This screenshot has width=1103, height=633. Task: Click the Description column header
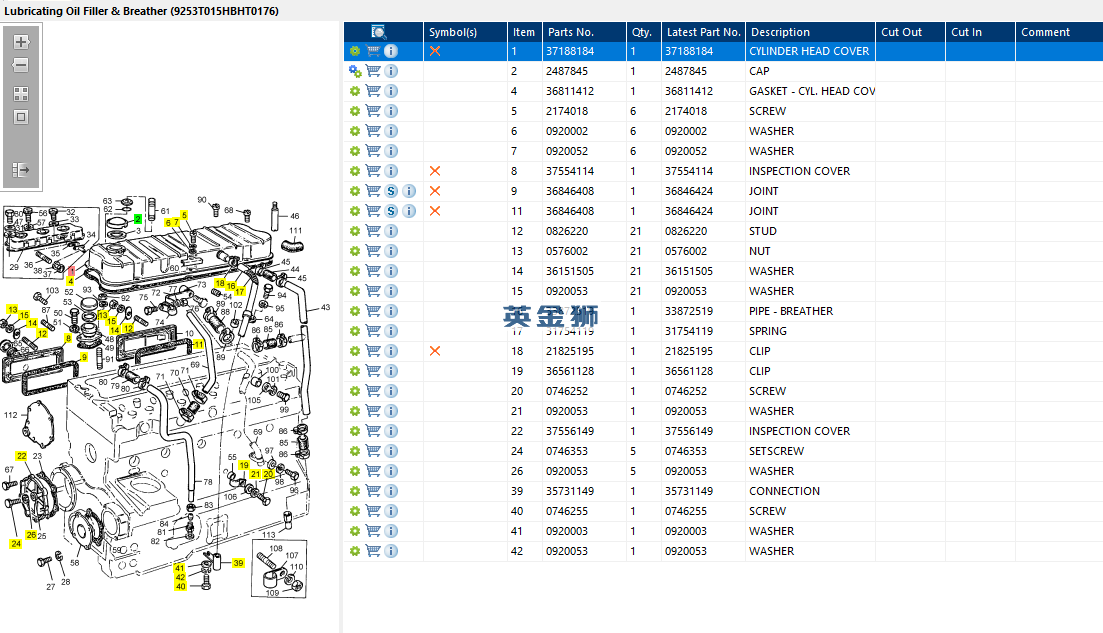(x=780, y=32)
